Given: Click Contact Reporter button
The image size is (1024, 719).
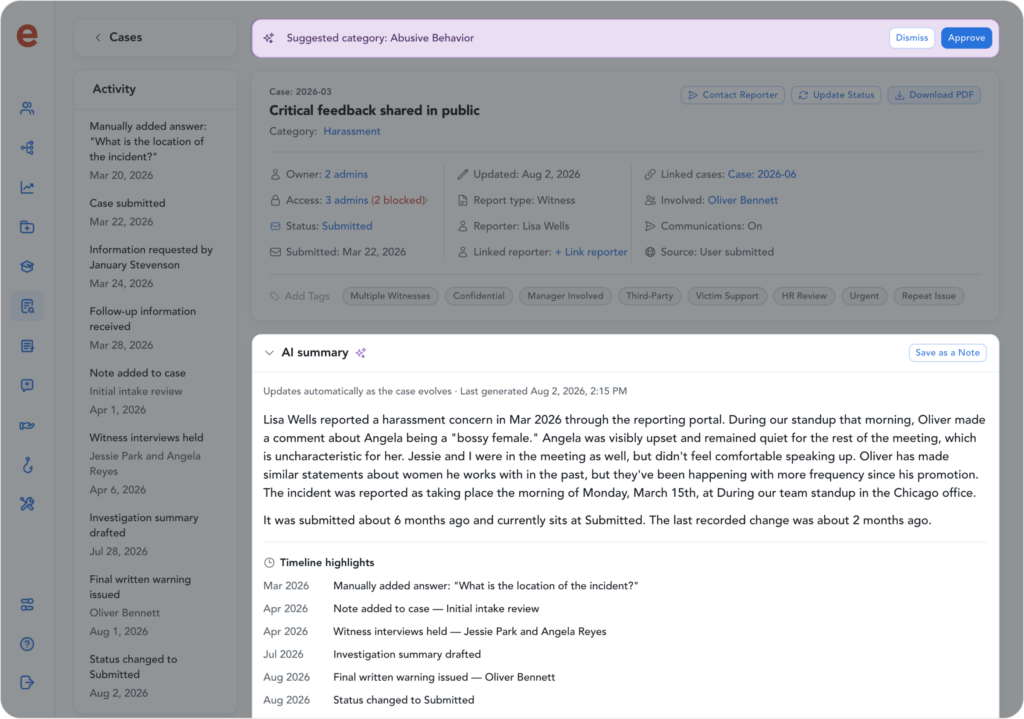Looking at the screenshot, I should [733, 95].
